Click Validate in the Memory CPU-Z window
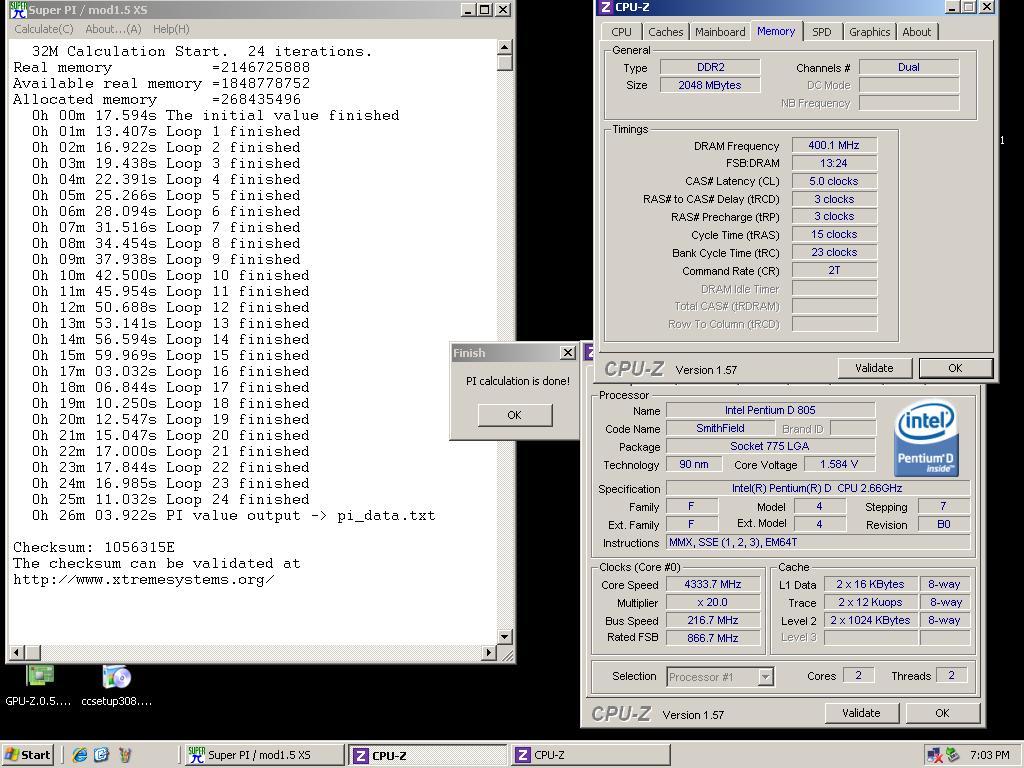Image resolution: width=1024 pixels, height=768 pixels. pos(874,368)
